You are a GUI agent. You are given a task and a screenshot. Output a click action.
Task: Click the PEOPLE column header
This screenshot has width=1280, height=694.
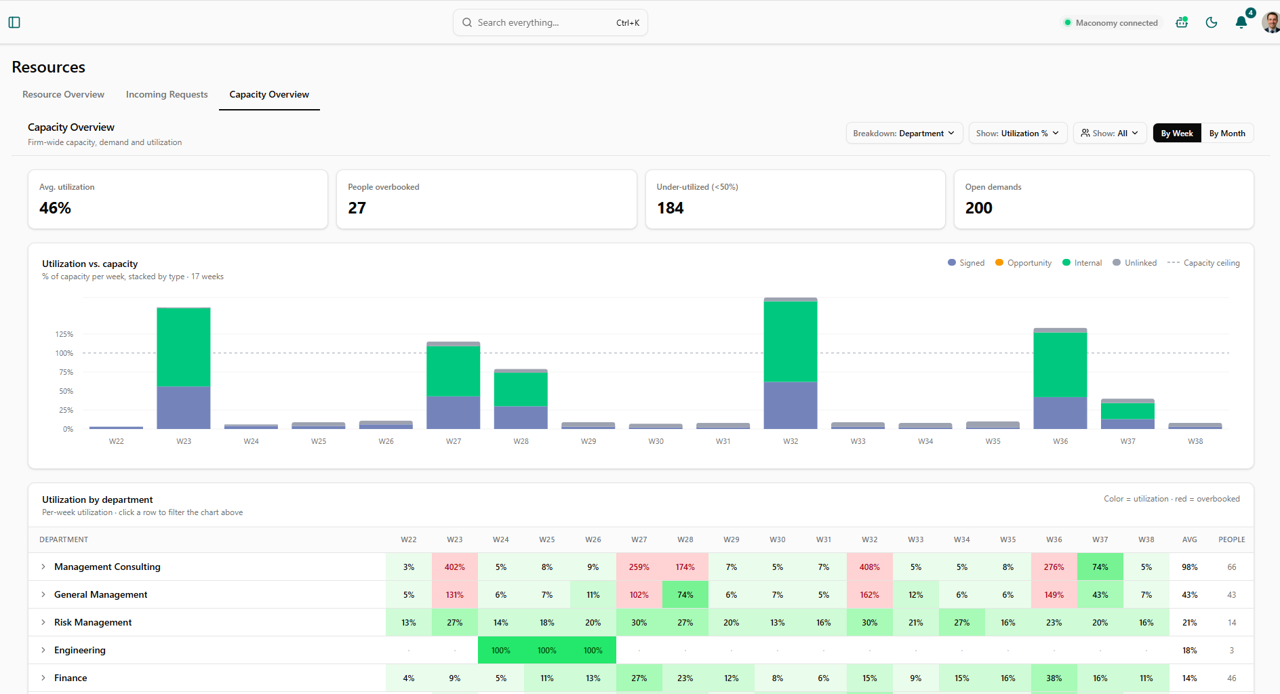[x=1232, y=540]
